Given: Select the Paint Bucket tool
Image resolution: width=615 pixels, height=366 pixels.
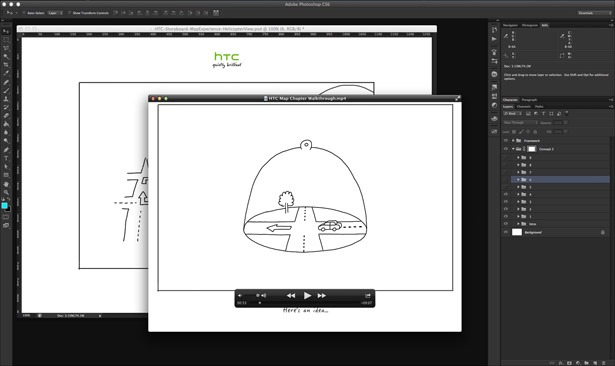Looking at the screenshot, I should pyautogui.click(x=6, y=124).
